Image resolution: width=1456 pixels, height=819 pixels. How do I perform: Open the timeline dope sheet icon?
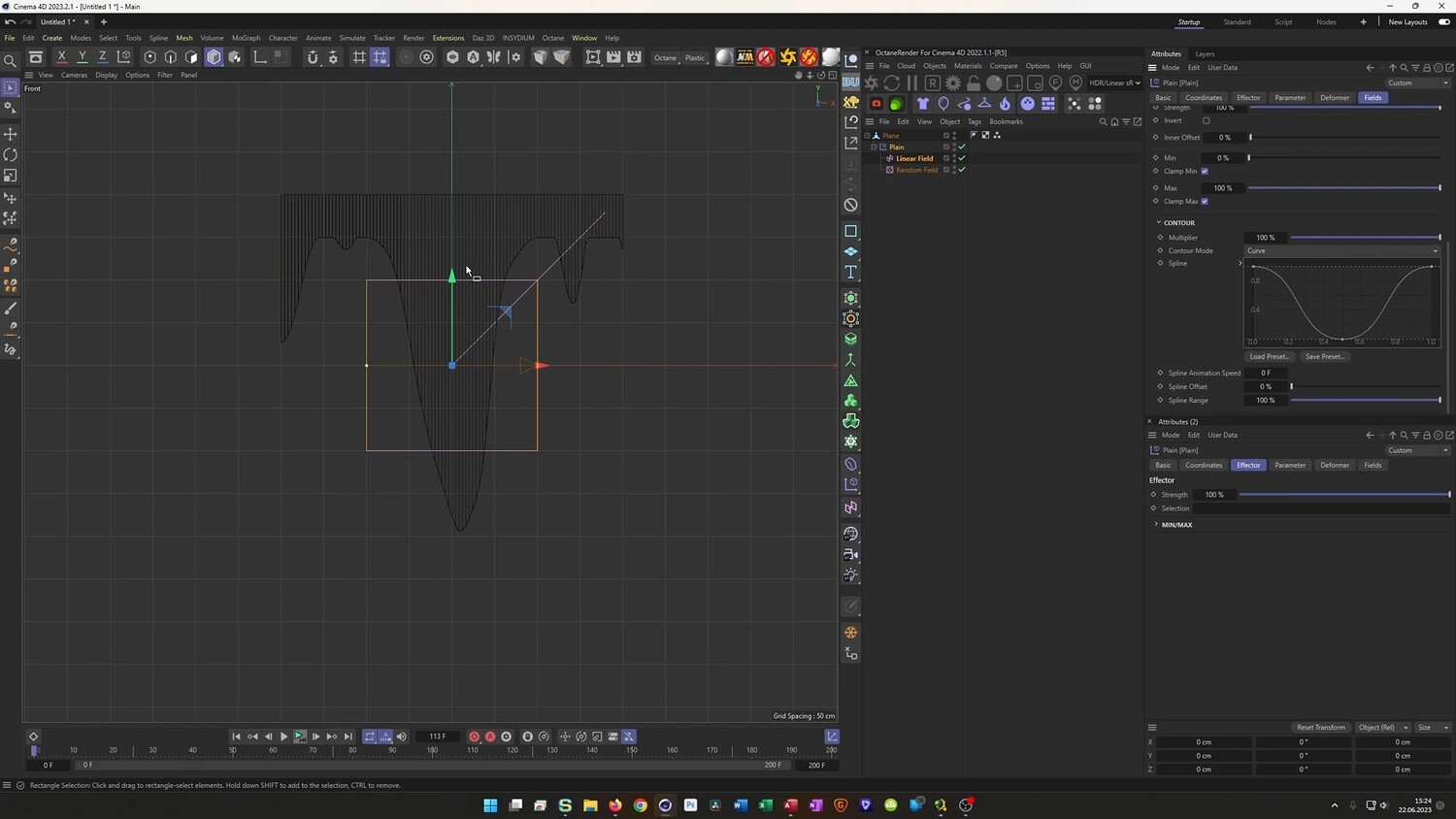click(x=832, y=737)
